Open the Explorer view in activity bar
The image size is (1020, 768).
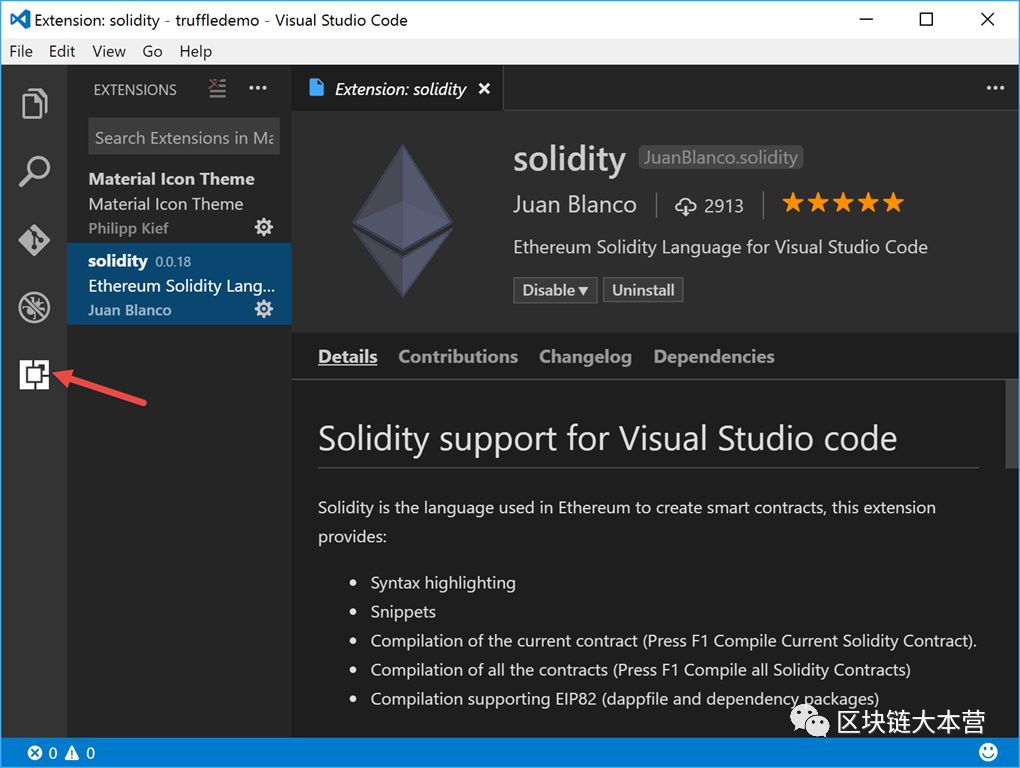click(x=34, y=103)
